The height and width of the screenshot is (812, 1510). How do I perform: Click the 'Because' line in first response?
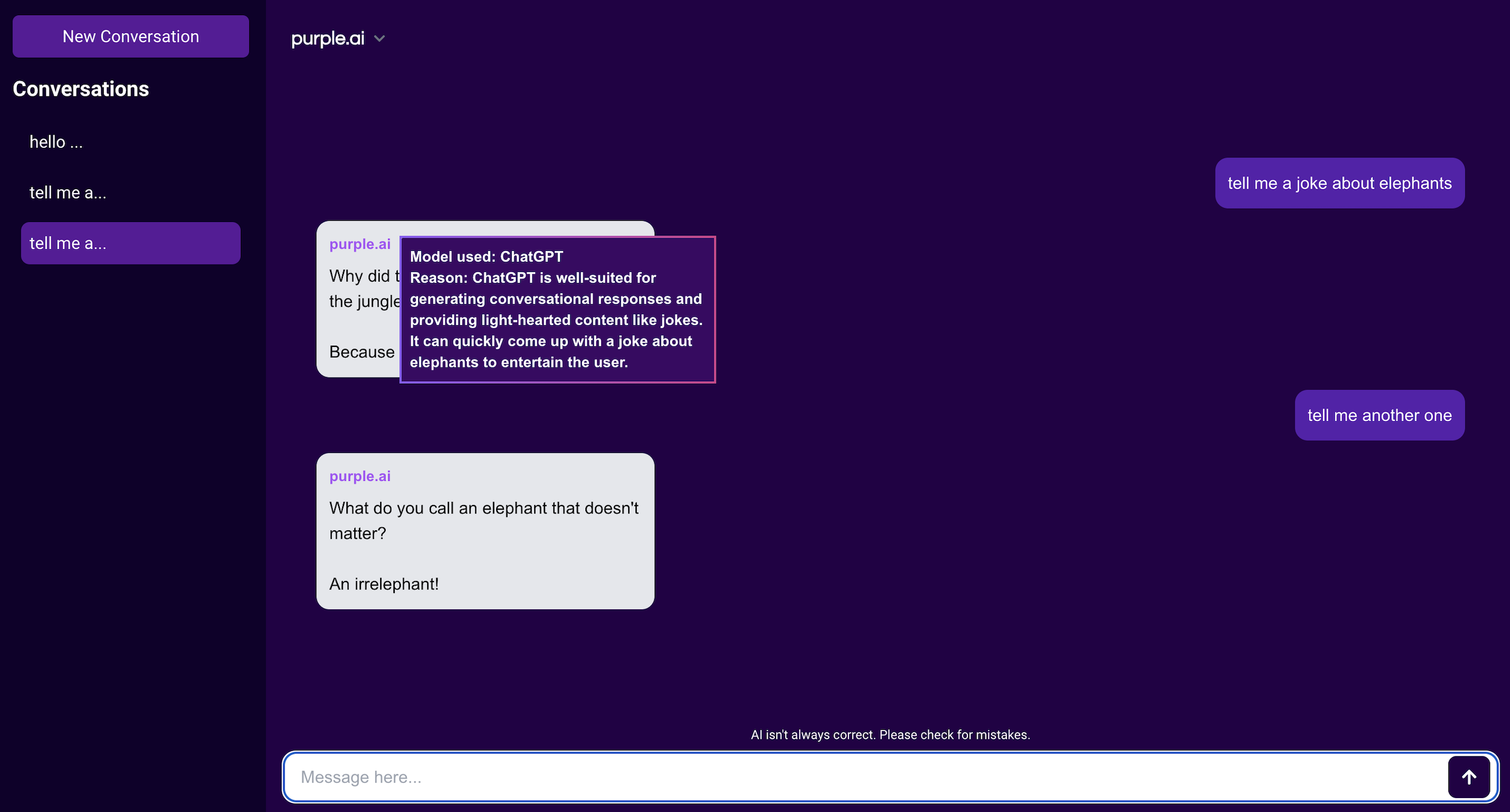coord(362,352)
